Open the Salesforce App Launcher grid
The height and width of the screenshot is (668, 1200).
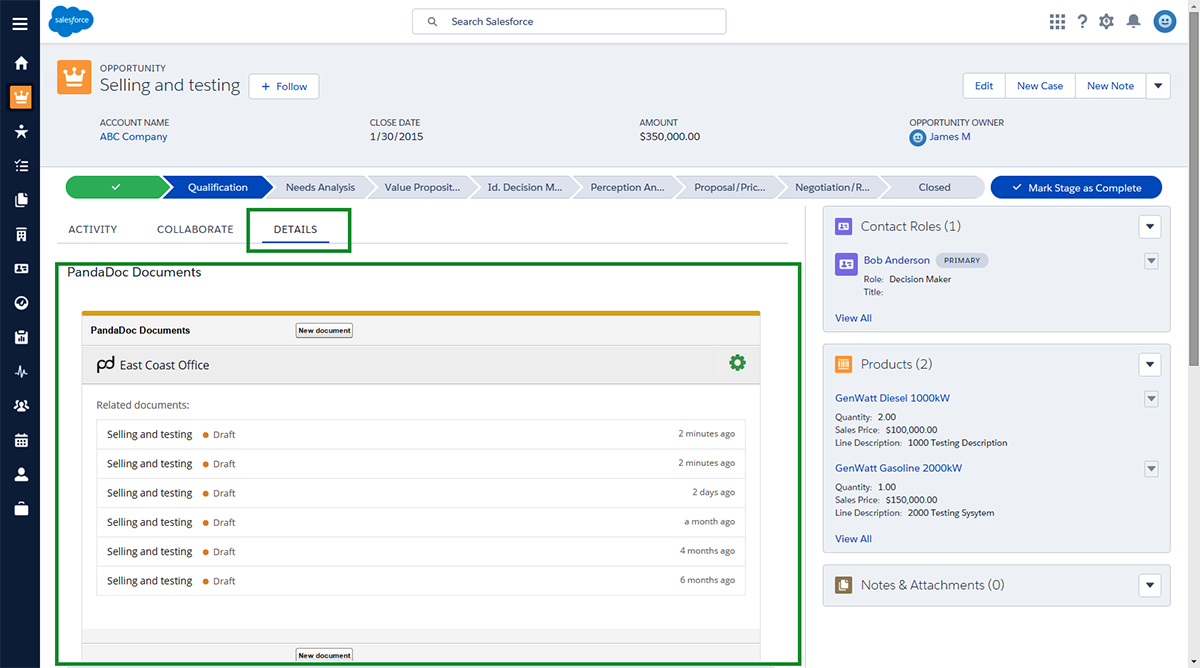pos(1057,20)
